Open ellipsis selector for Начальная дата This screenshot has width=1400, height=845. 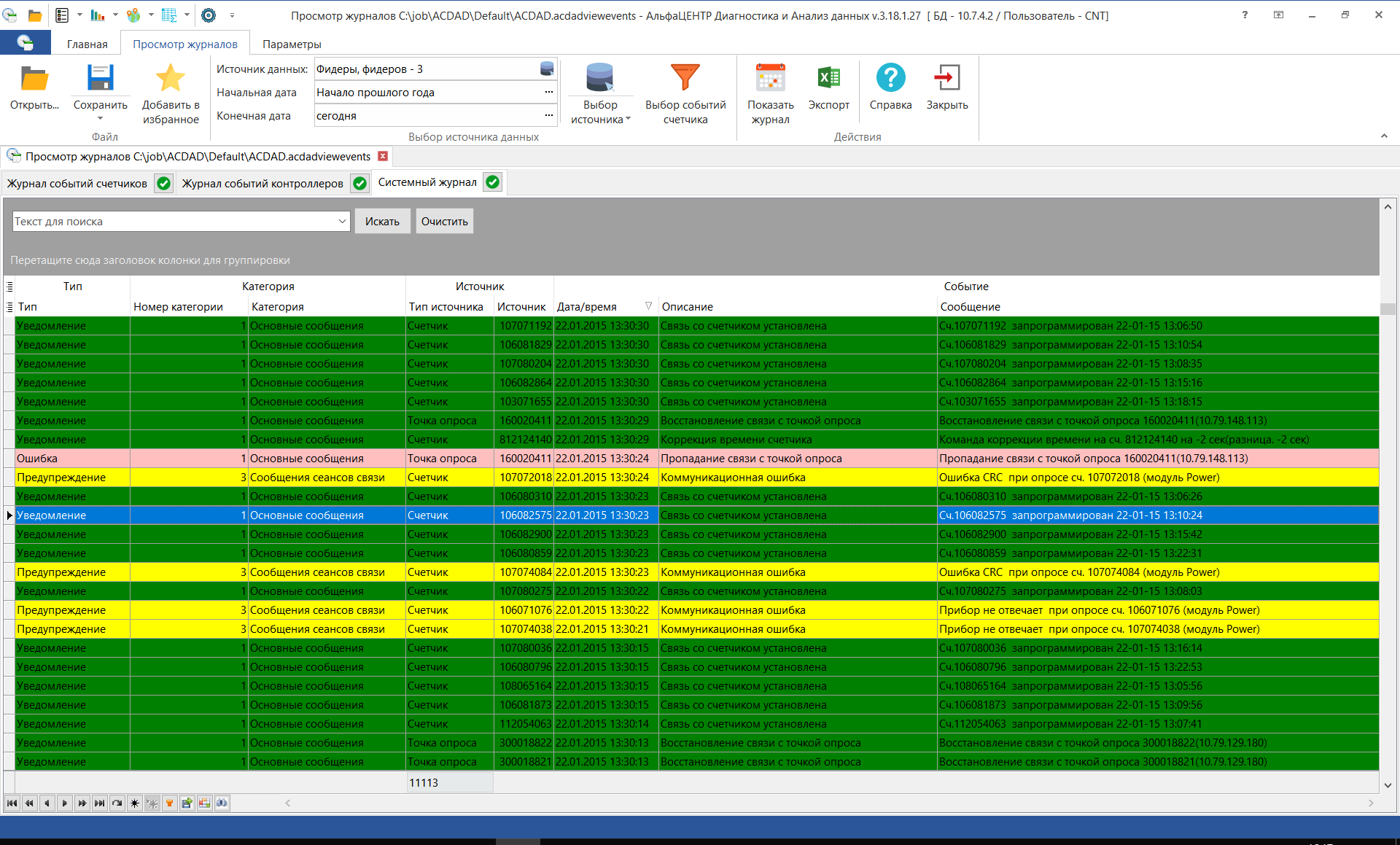pyautogui.click(x=549, y=92)
